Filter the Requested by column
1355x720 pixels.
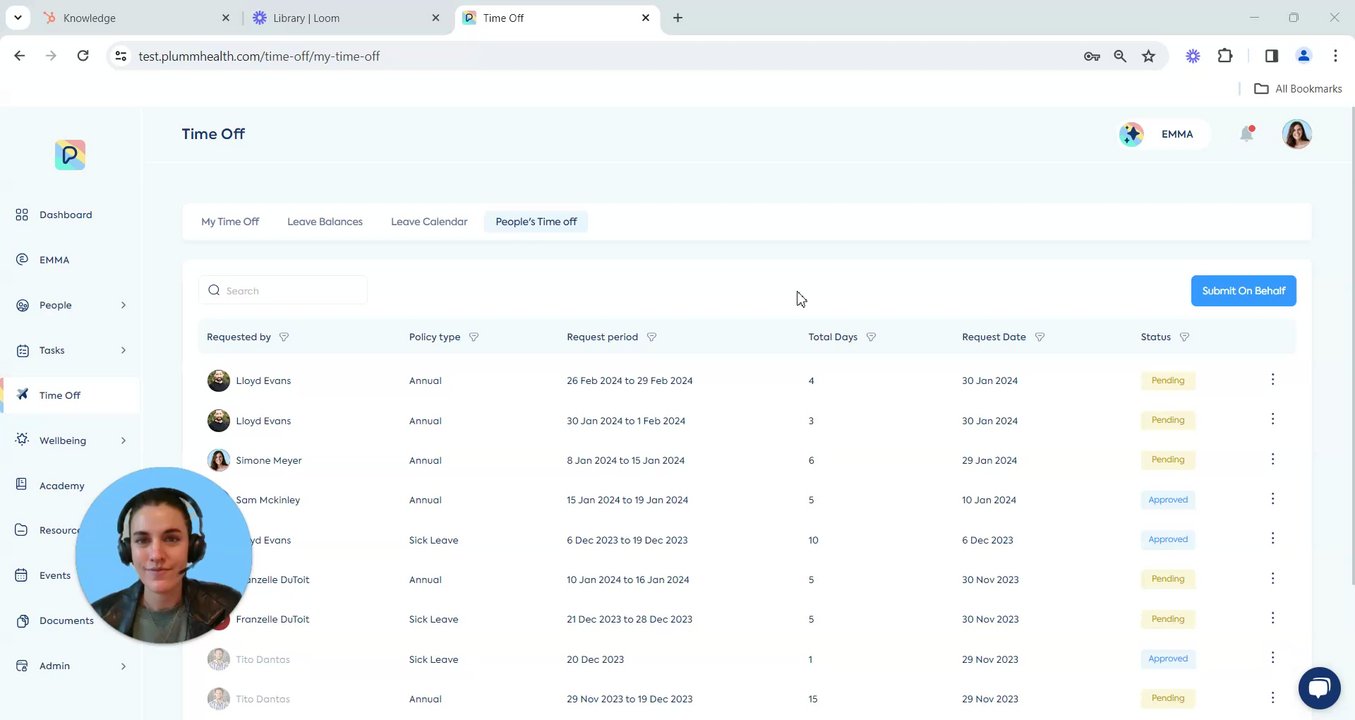pyautogui.click(x=284, y=337)
